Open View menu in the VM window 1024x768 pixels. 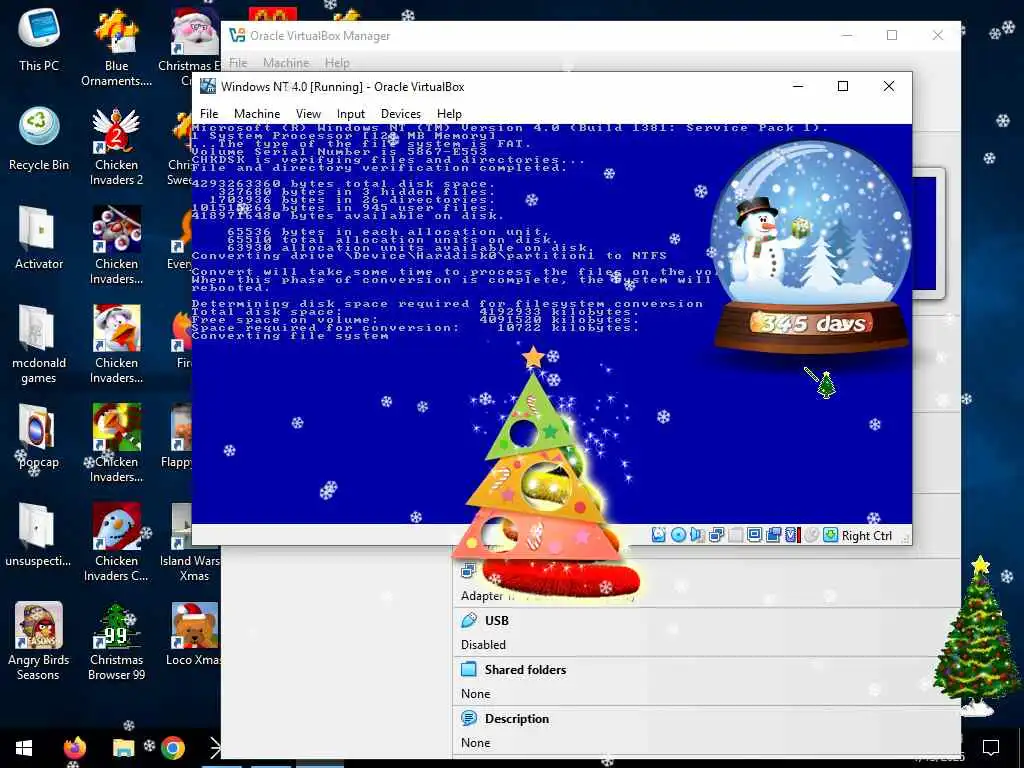tap(308, 114)
